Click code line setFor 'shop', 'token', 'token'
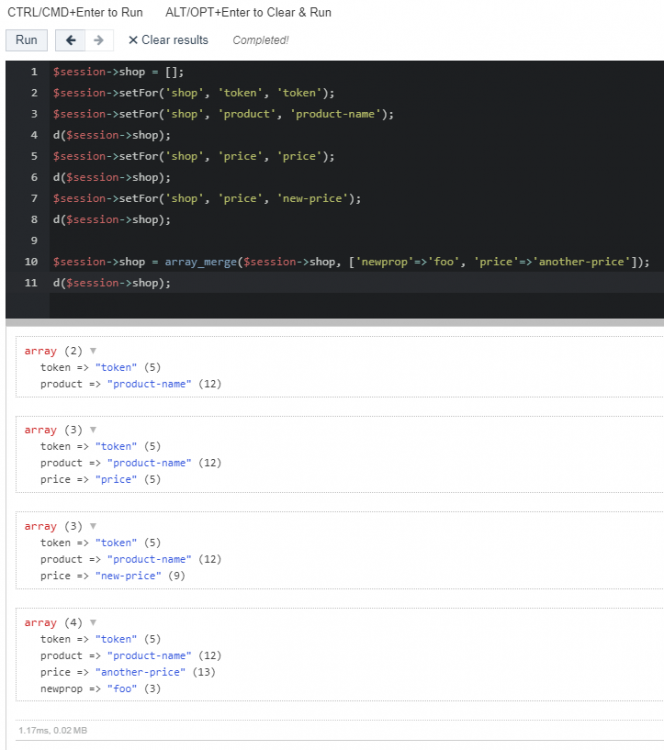664x750 pixels. pos(194,93)
